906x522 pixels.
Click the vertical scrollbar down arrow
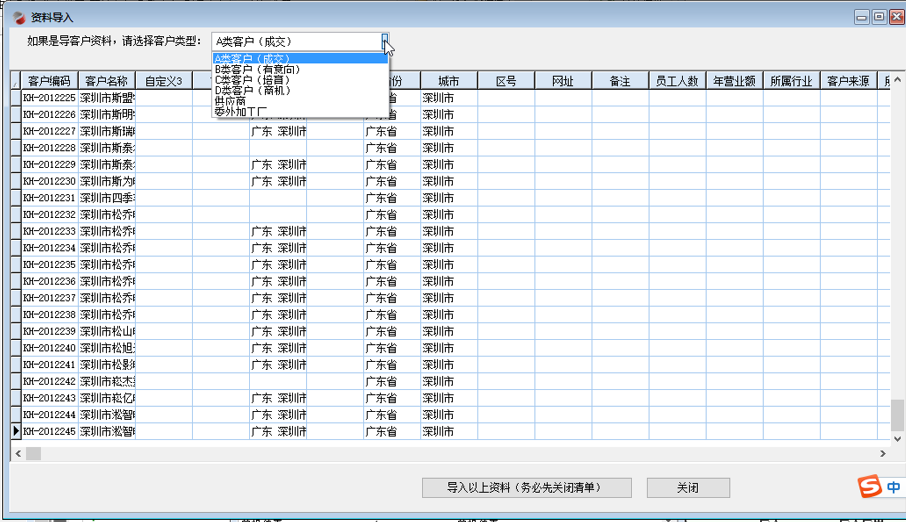pyautogui.click(x=897, y=439)
